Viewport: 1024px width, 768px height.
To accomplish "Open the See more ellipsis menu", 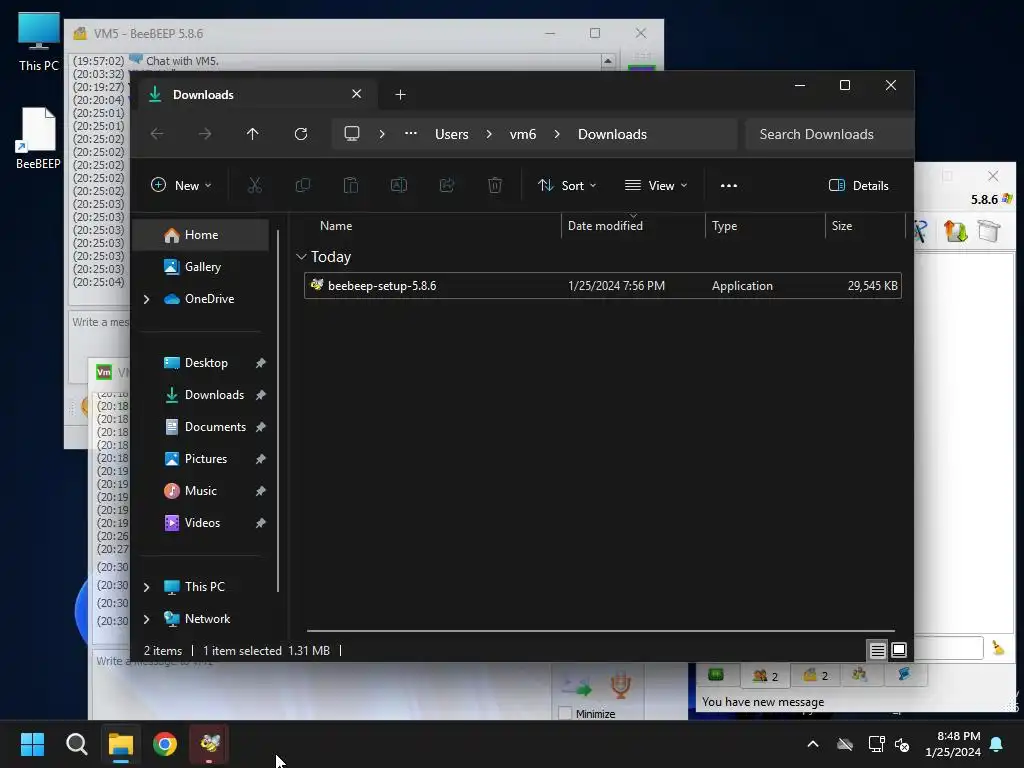I will pos(729,185).
